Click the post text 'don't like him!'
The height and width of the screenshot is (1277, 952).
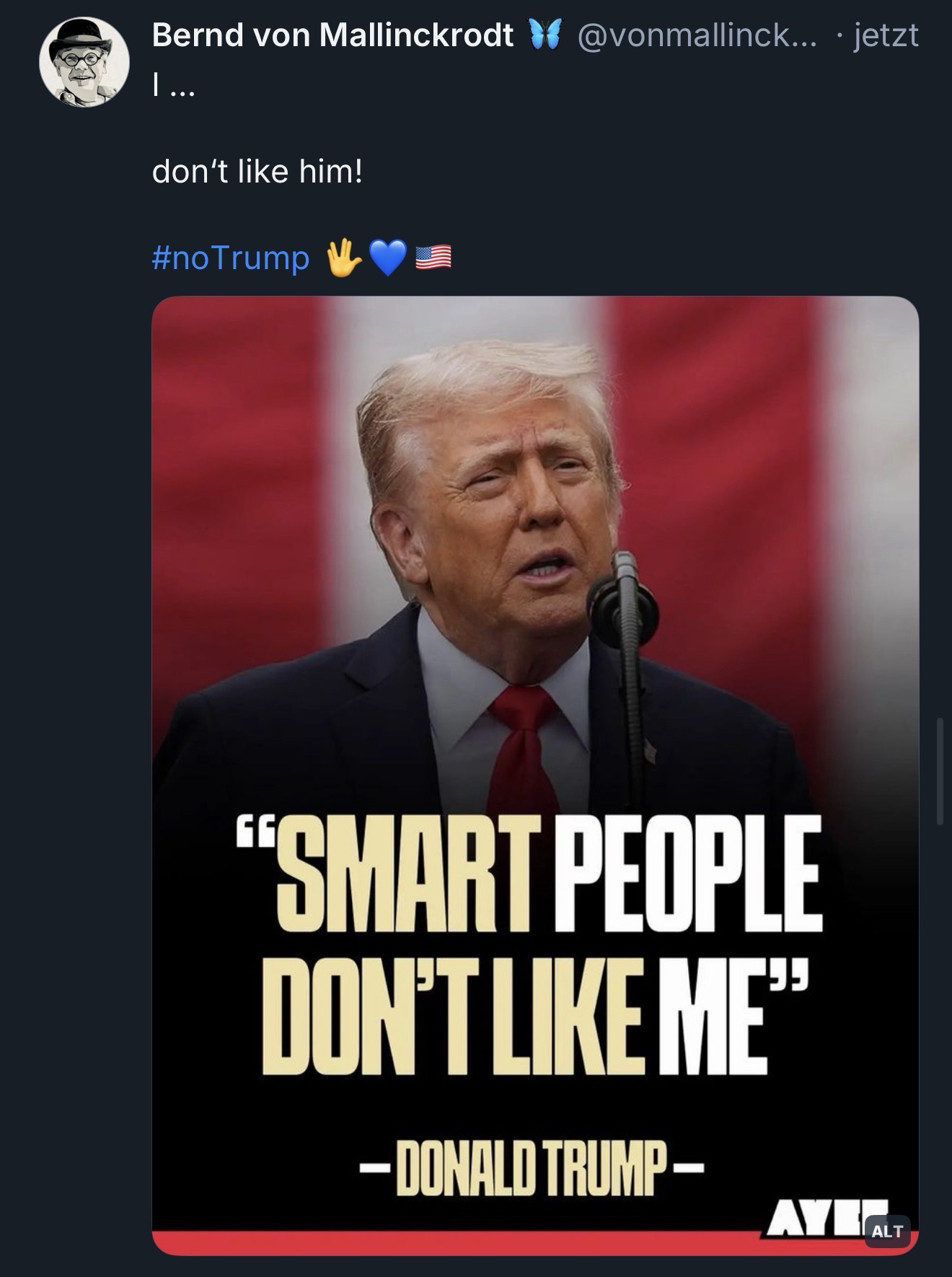coord(257,172)
